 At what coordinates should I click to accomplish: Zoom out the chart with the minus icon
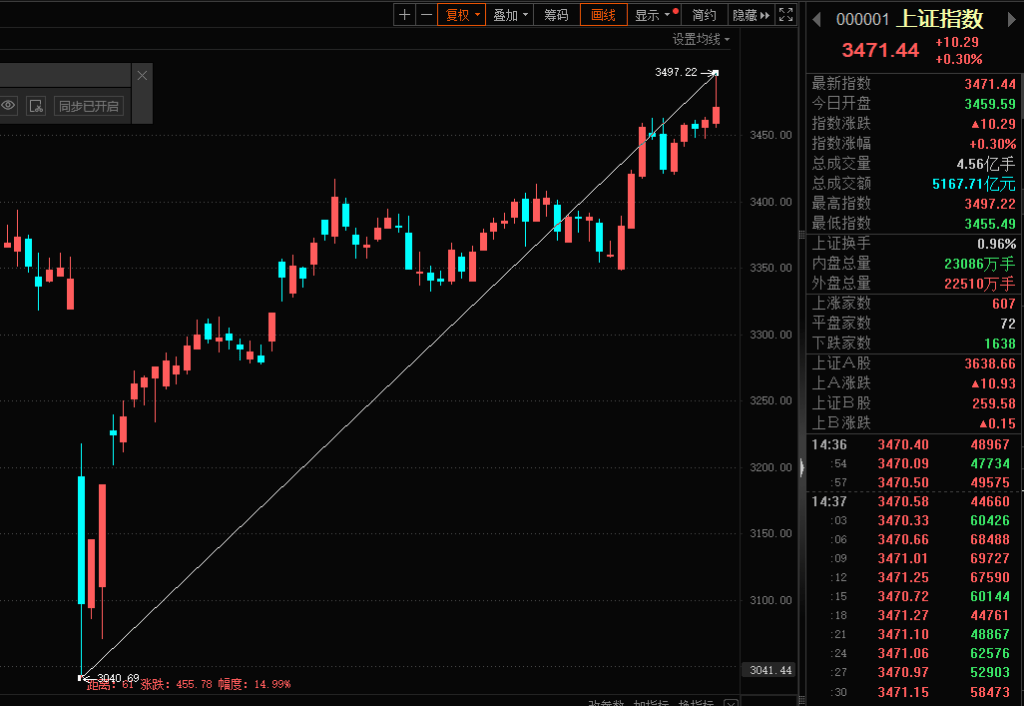426,15
